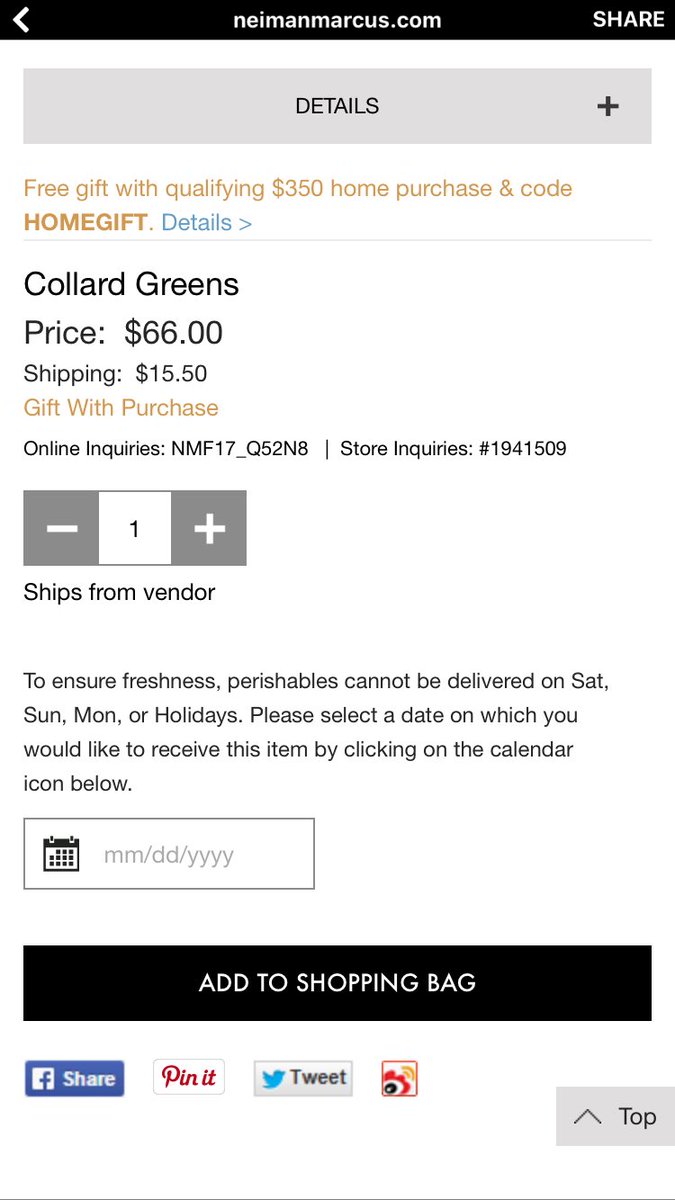Share via the Weibo icon
This screenshot has height=1200, width=675.
point(399,1078)
